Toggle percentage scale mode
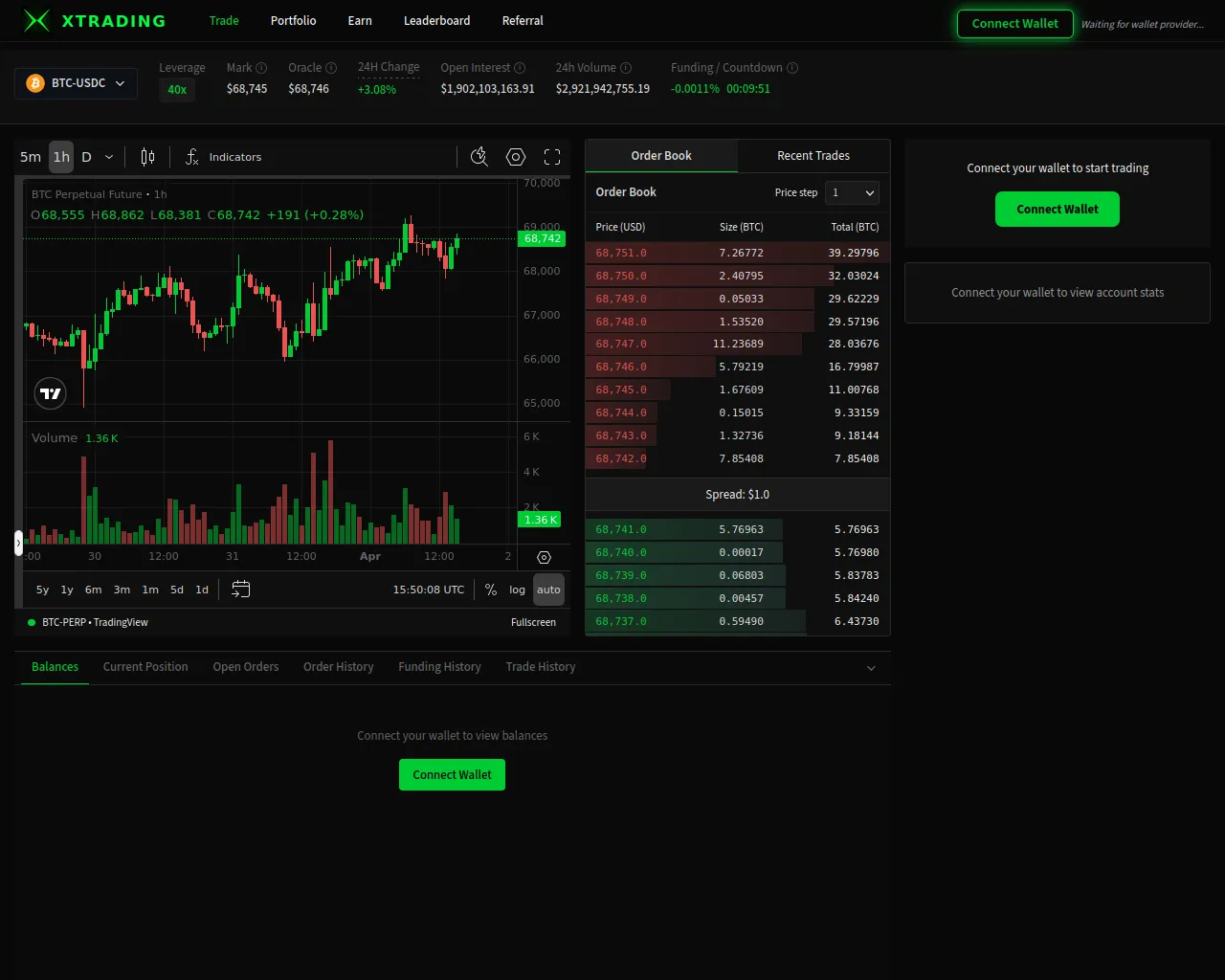Screen dimensions: 1225x980 pyautogui.click(x=491, y=590)
